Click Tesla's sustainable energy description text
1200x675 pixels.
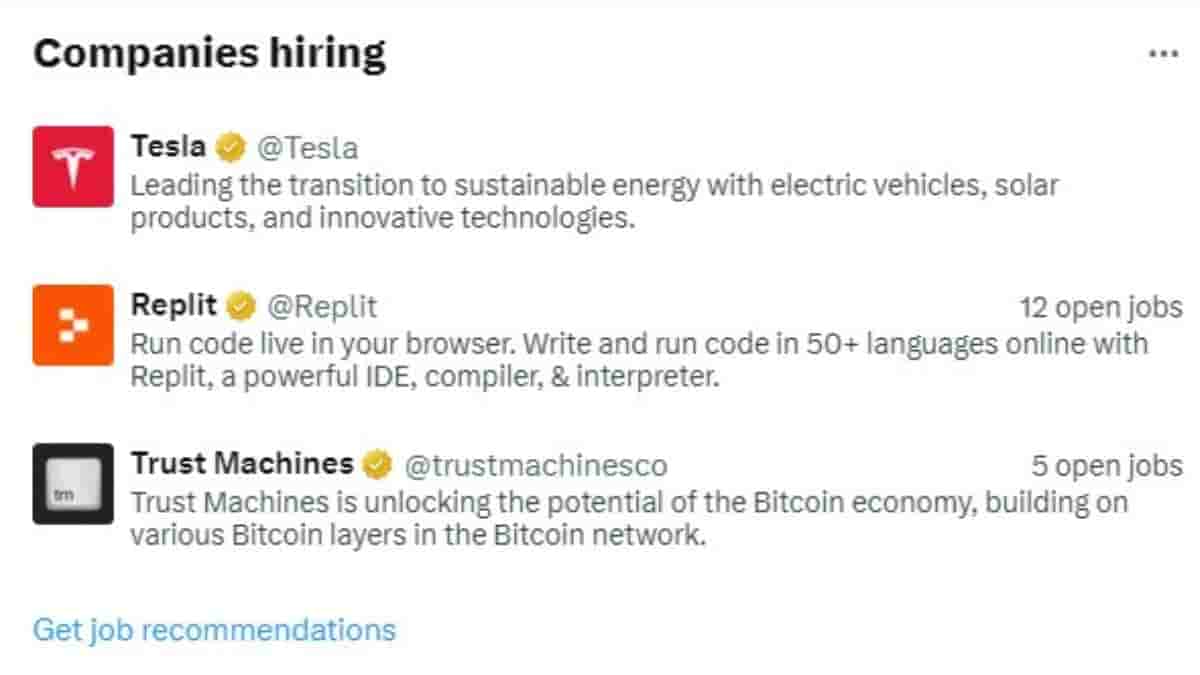coord(594,201)
